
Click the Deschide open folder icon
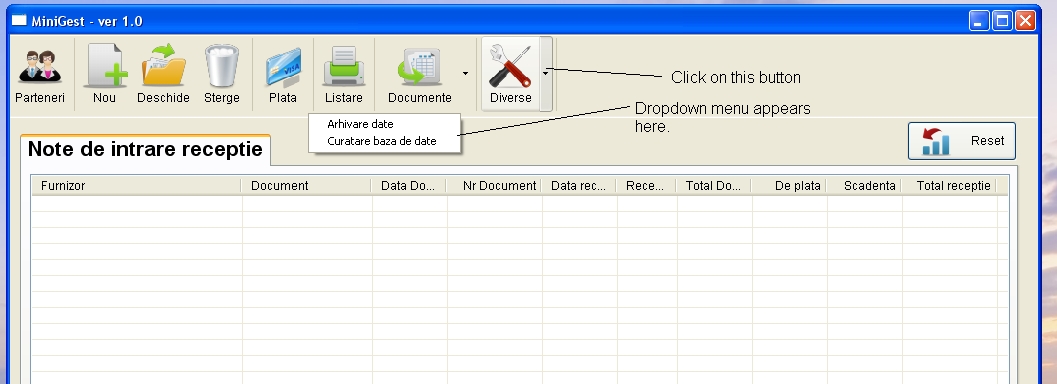pyautogui.click(x=163, y=74)
